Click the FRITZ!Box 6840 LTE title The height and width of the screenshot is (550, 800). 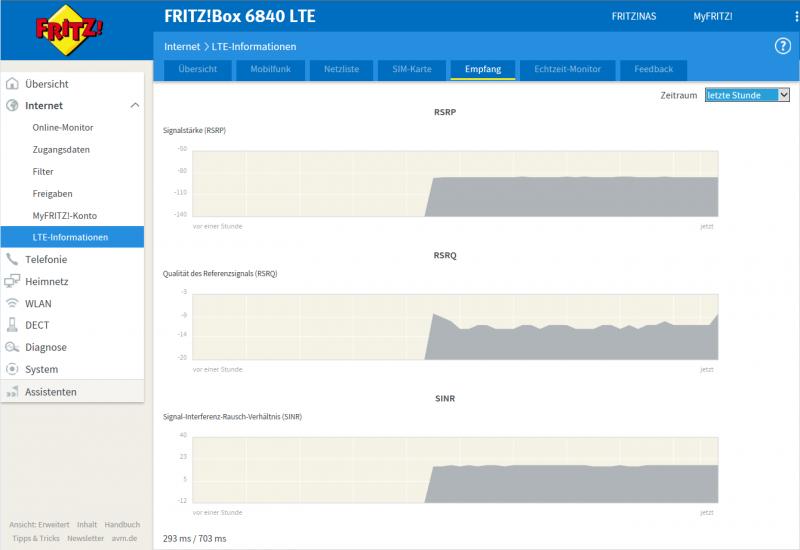(240, 16)
